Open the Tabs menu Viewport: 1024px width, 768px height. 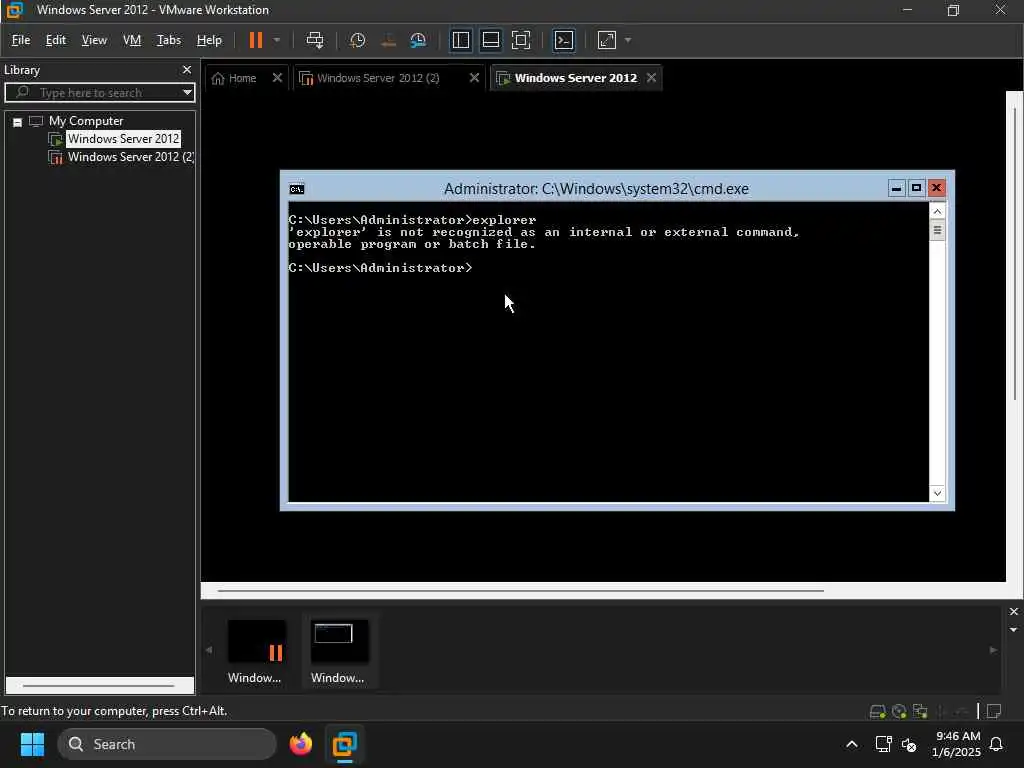pos(168,40)
